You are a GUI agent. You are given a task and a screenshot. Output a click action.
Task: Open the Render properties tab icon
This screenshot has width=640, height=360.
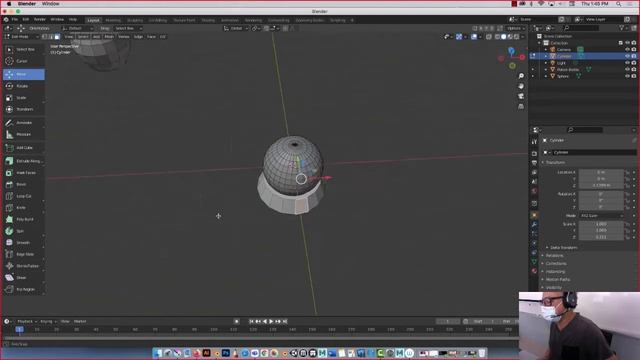pos(534,153)
